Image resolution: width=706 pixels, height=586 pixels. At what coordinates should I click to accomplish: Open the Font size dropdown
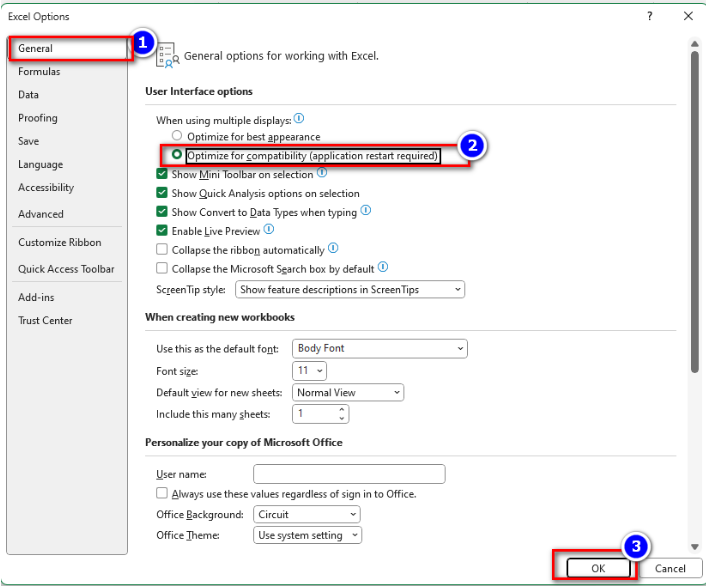(x=309, y=371)
